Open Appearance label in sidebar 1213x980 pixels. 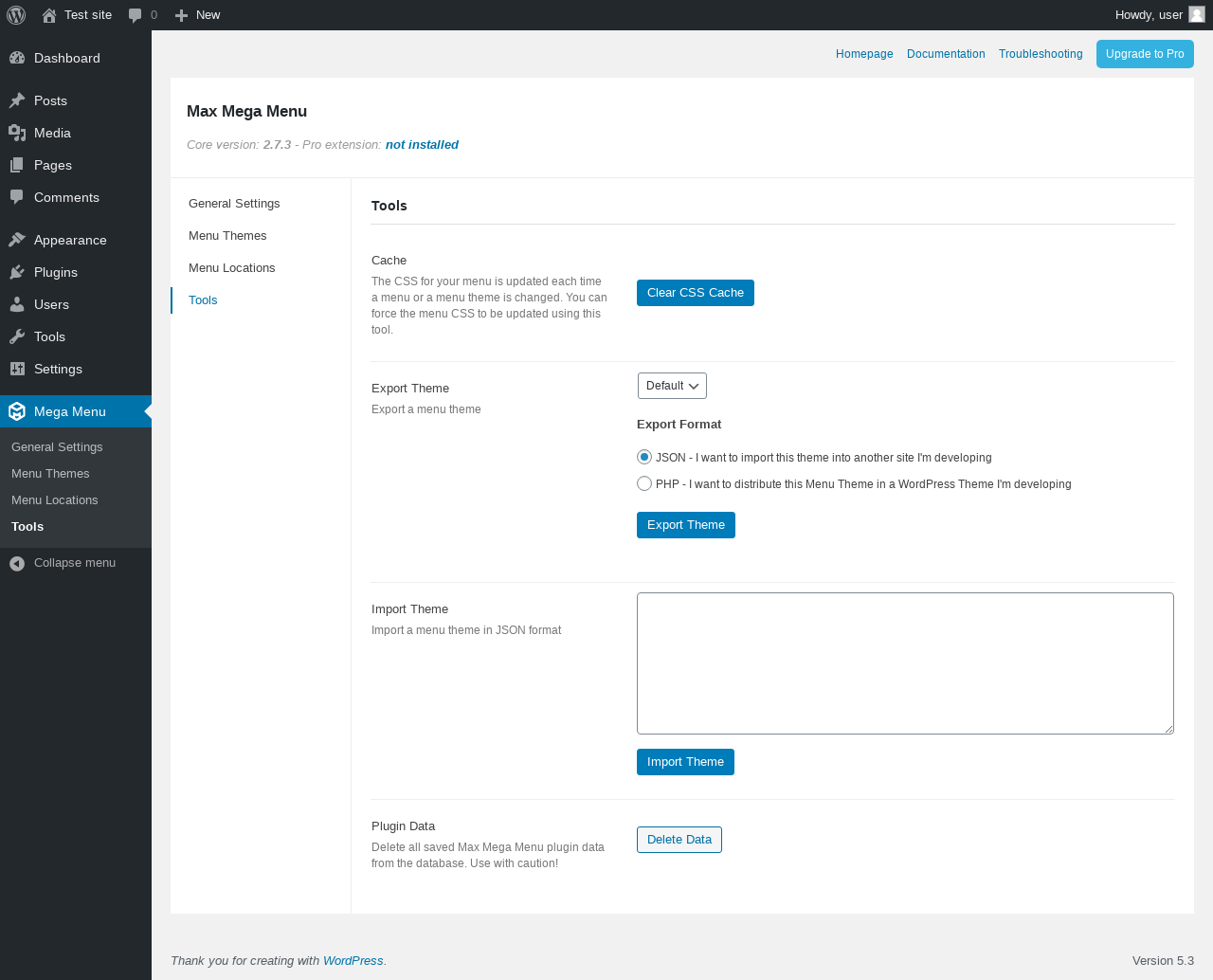click(x=70, y=240)
